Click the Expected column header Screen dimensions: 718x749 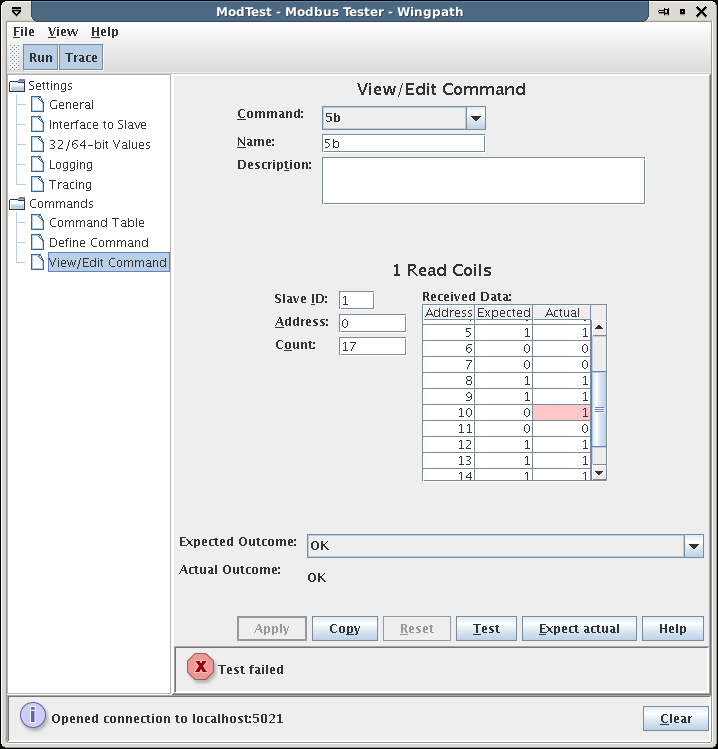504,312
